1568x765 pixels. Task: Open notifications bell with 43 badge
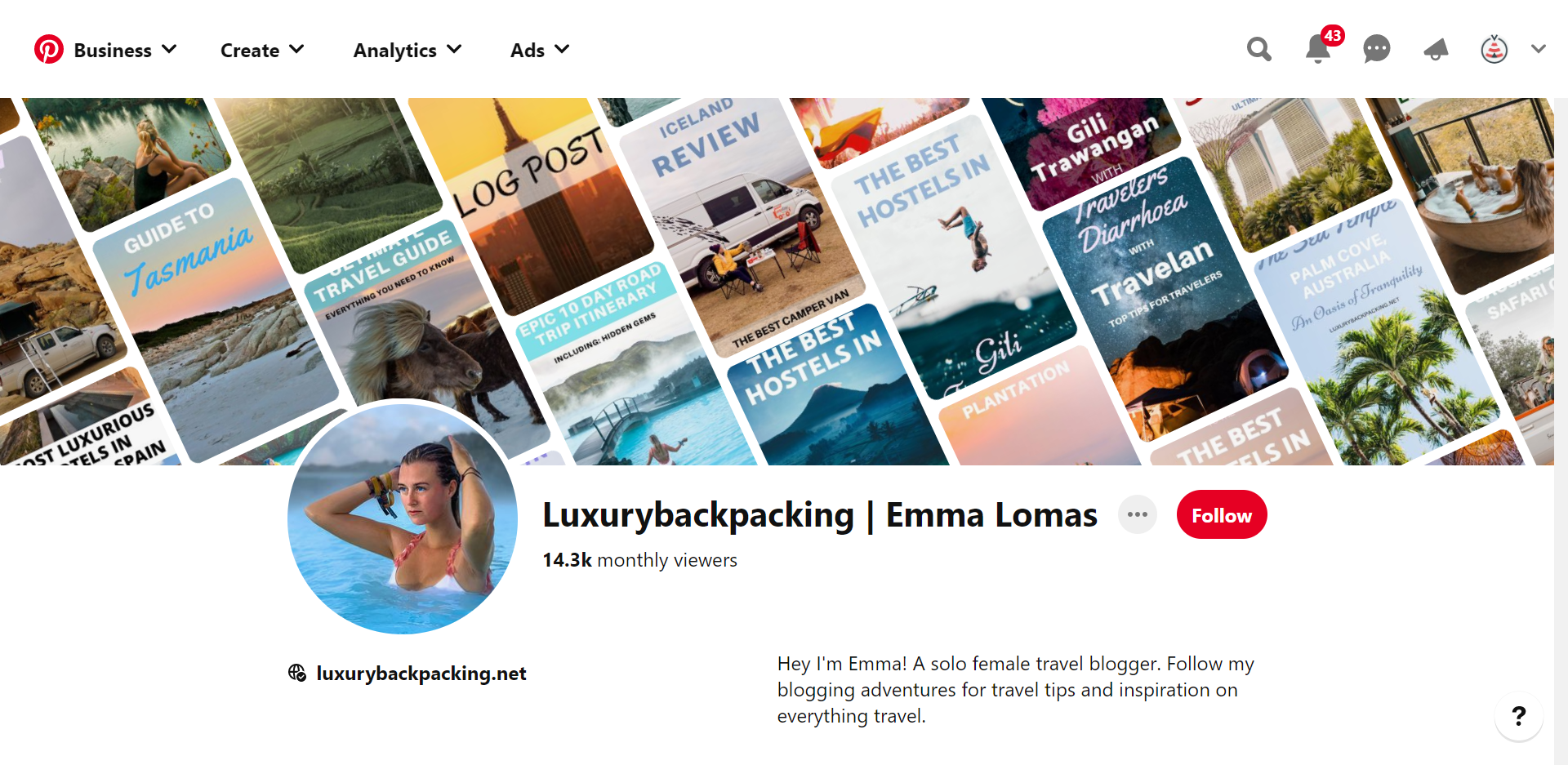[x=1317, y=50]
